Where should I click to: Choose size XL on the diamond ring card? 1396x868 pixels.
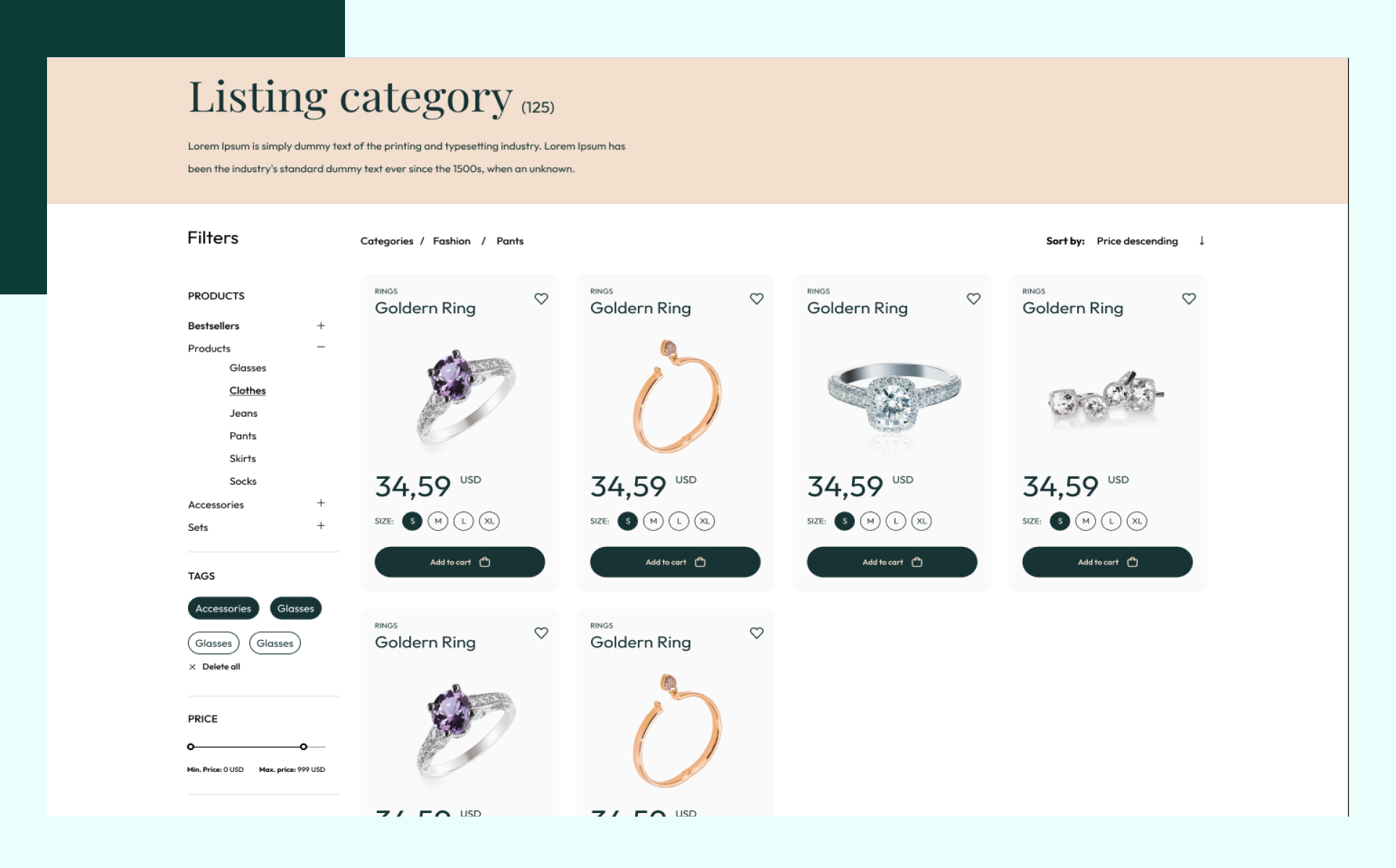[922, 521]
